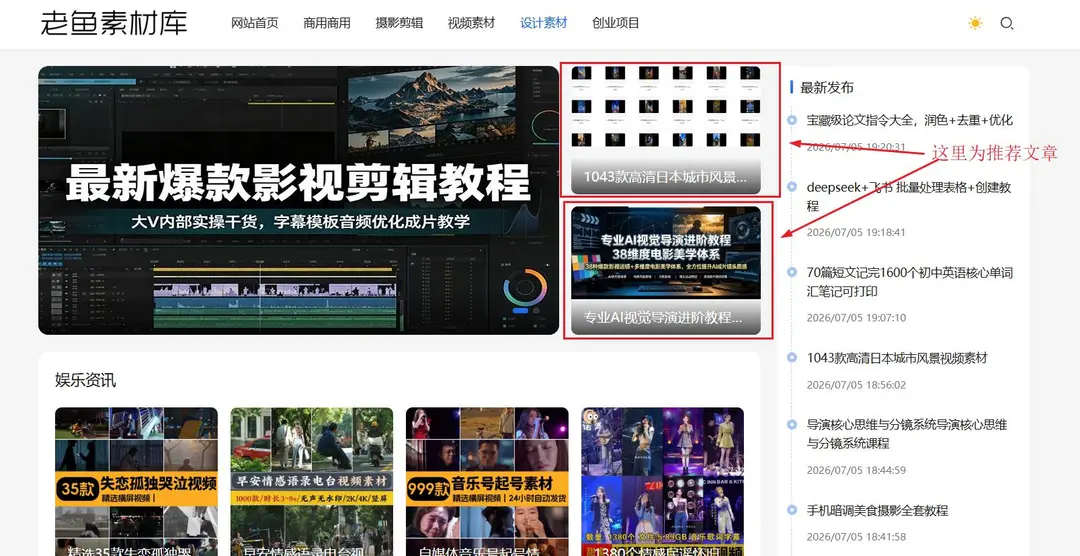This screenshot has width=1080, height=556.
Task: Open article 手机暗调美食摄影全套教程
Action: (x=878, y=511)
